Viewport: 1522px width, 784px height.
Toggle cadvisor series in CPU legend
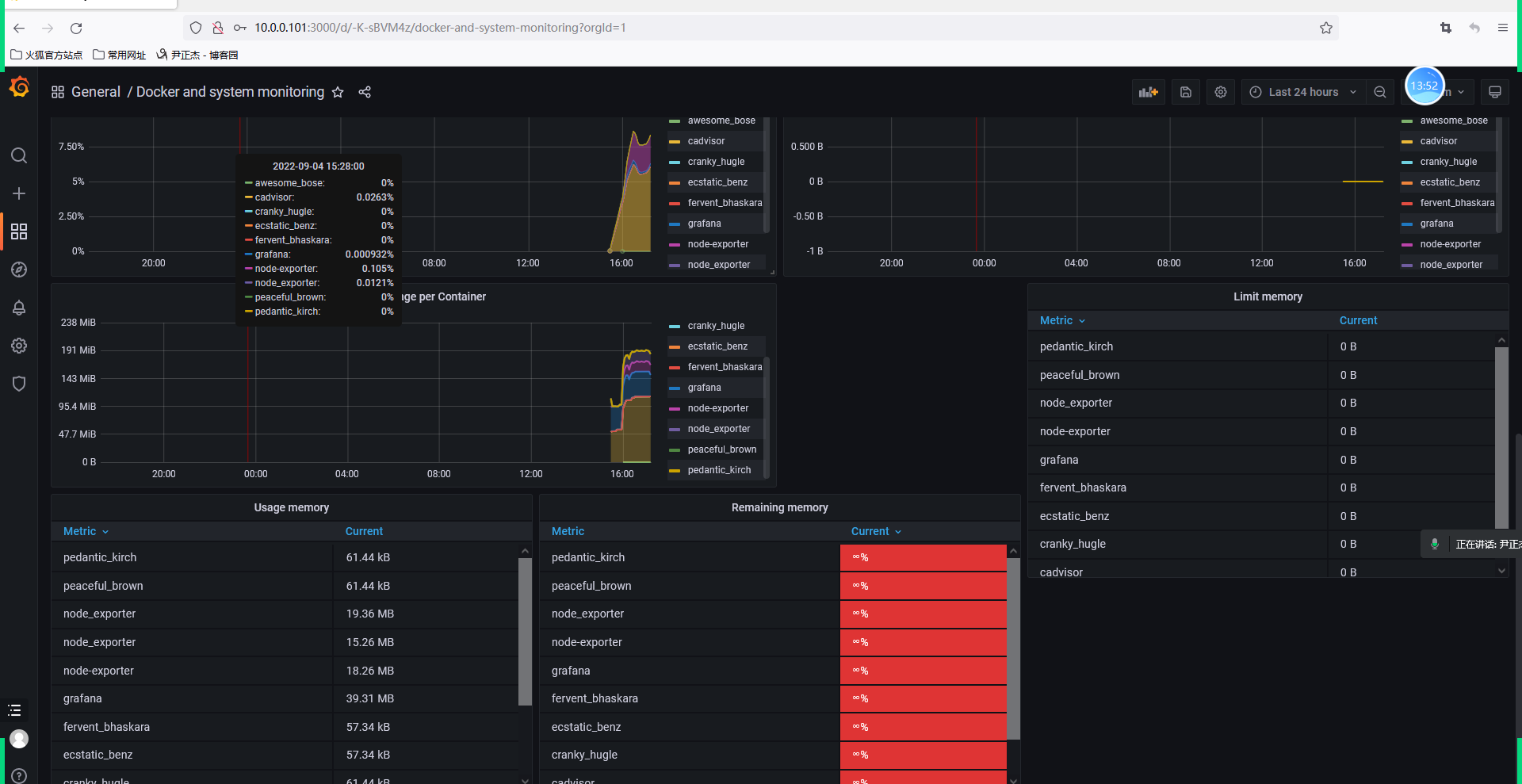706,141
